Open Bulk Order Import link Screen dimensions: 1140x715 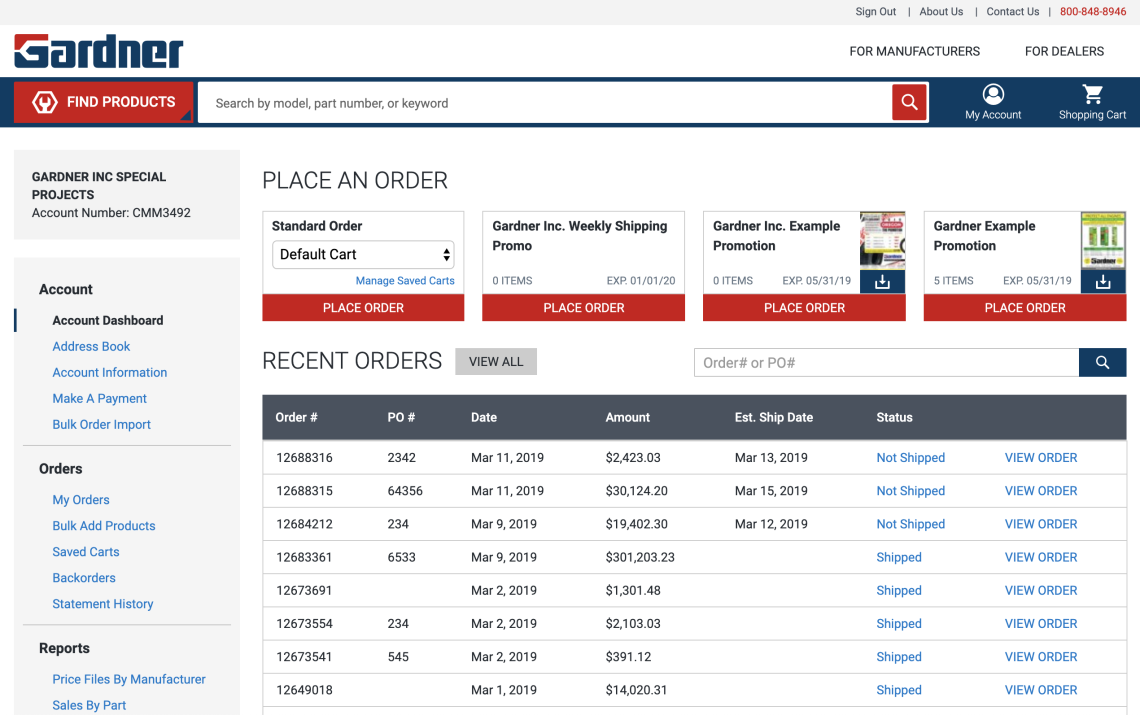coord(102,425)
